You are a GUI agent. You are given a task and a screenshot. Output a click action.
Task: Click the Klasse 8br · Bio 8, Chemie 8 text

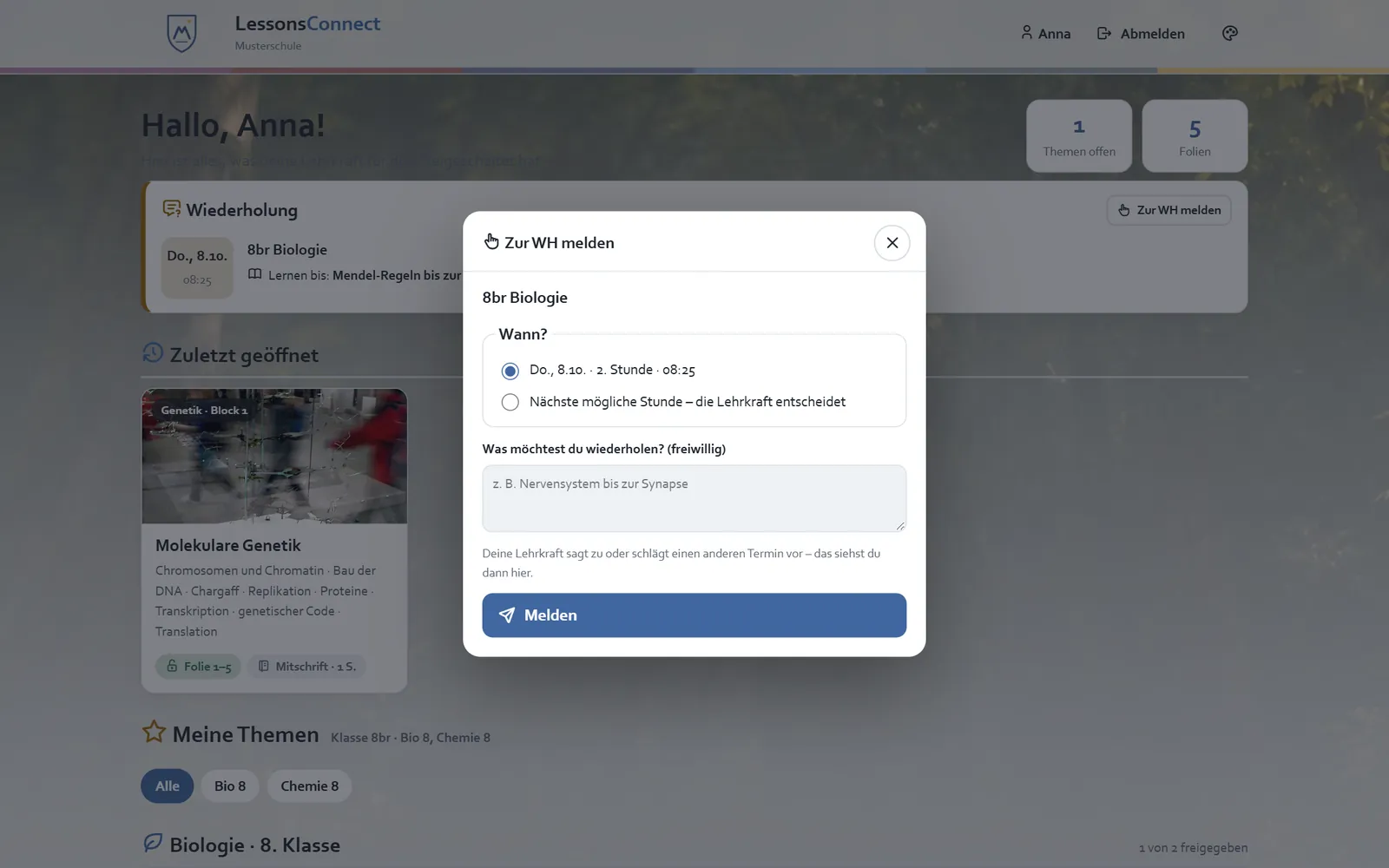pyautogui.click(x=411, y=738)
